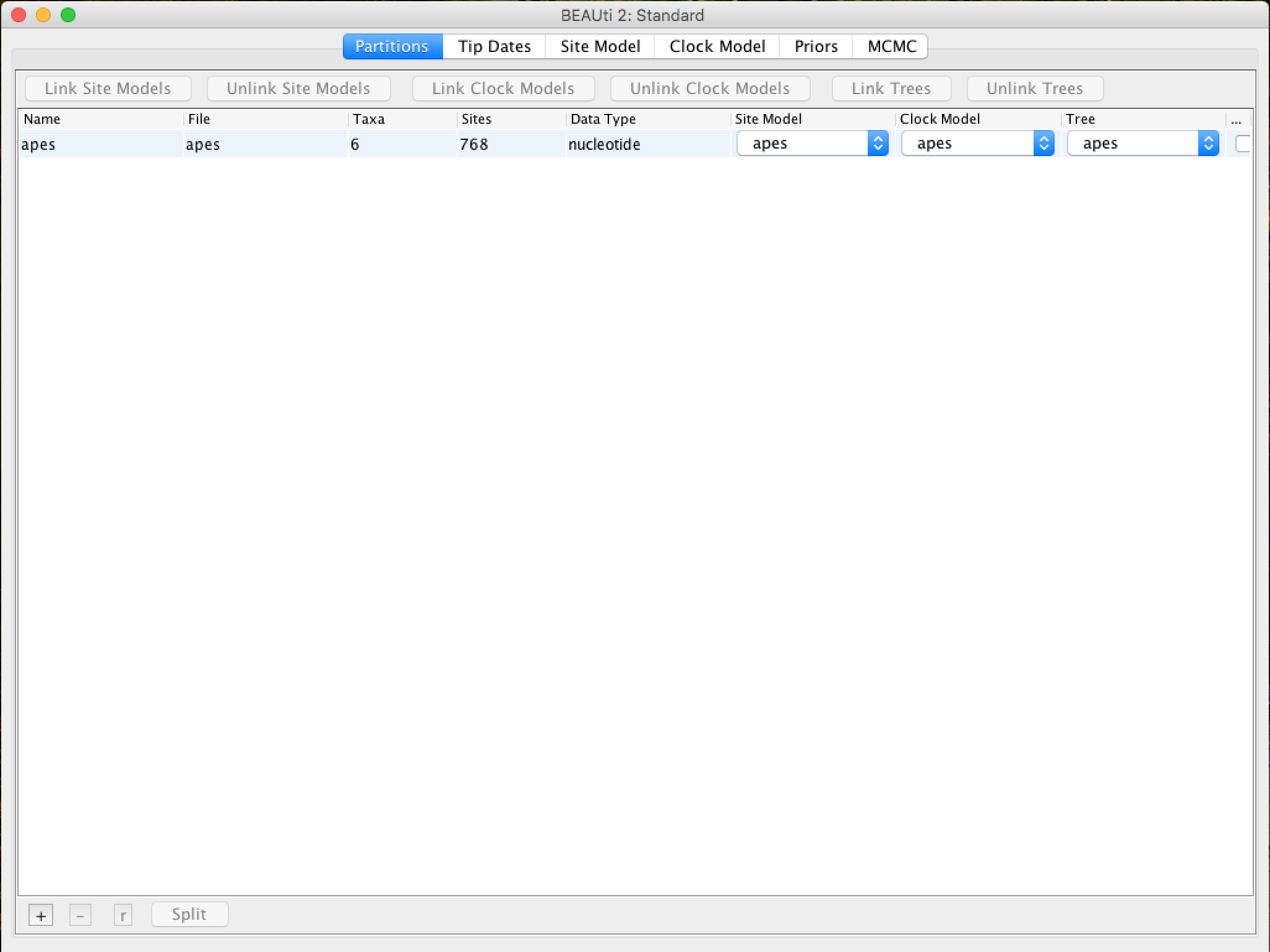Click the Site Model column header
The image size is (1270, 952).
tap(813, 119)
